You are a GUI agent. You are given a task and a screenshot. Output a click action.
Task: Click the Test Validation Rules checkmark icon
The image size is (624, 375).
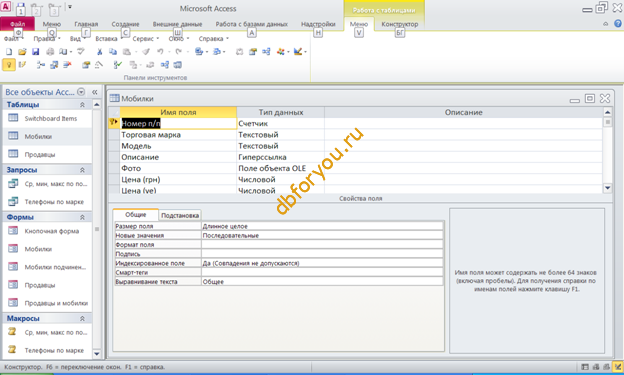[x=117, y=65]
